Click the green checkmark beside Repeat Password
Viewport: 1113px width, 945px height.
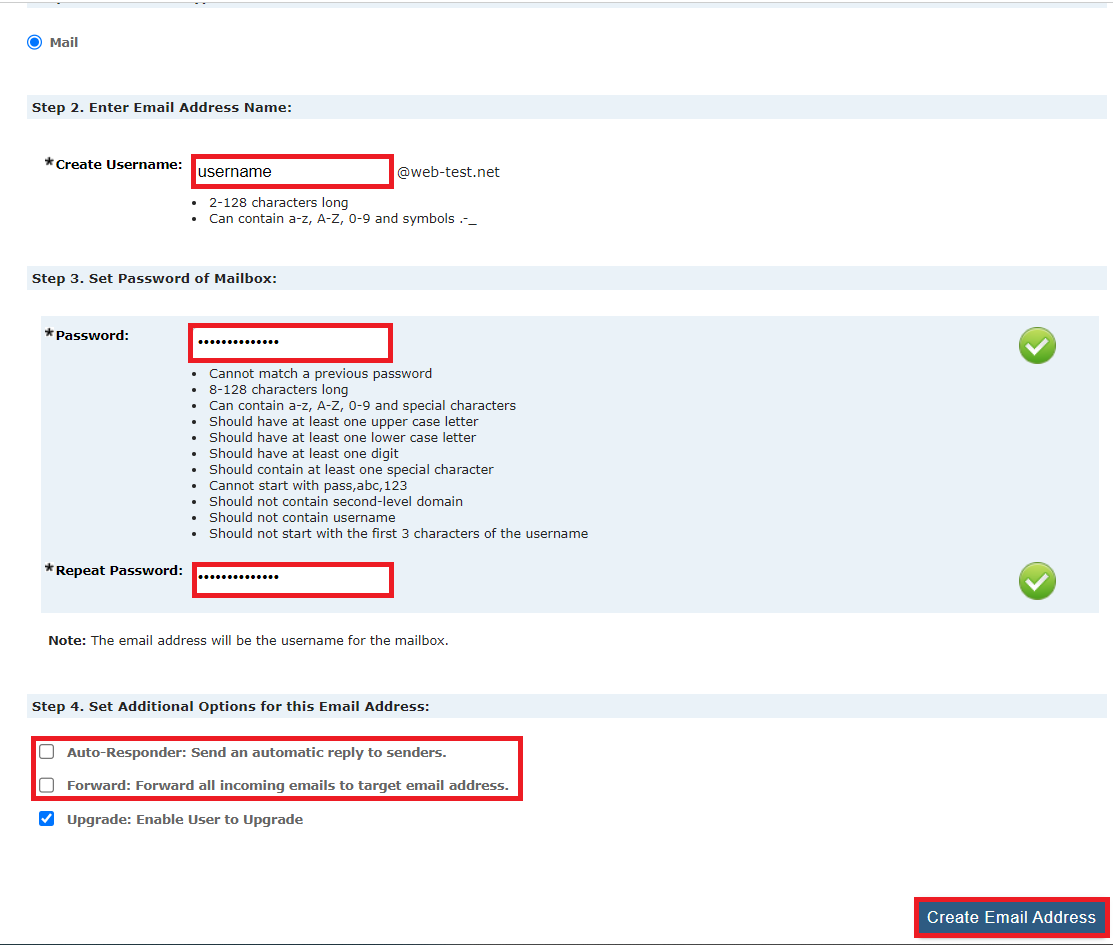tap(1037, 581)
